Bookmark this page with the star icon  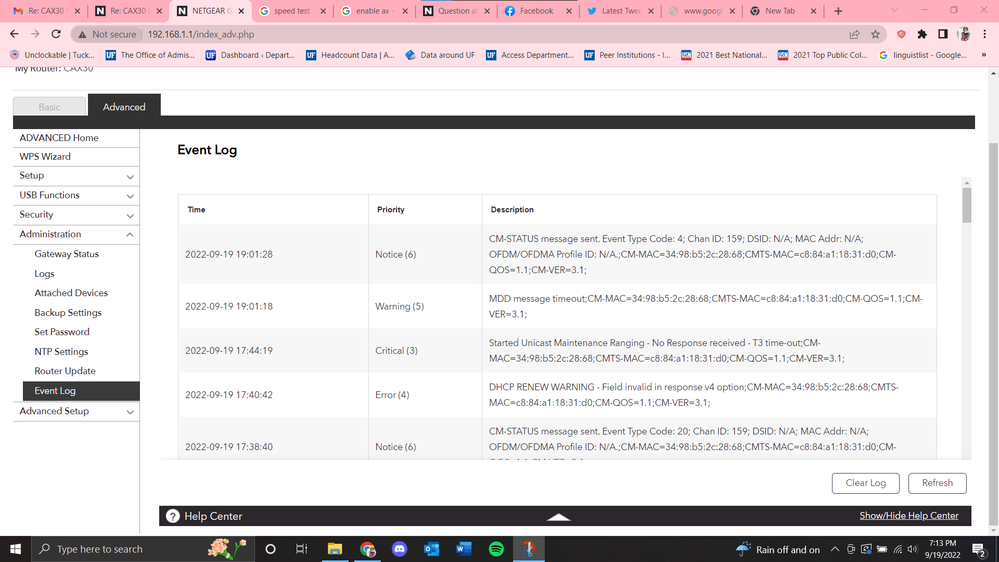[x=875, y=34]
